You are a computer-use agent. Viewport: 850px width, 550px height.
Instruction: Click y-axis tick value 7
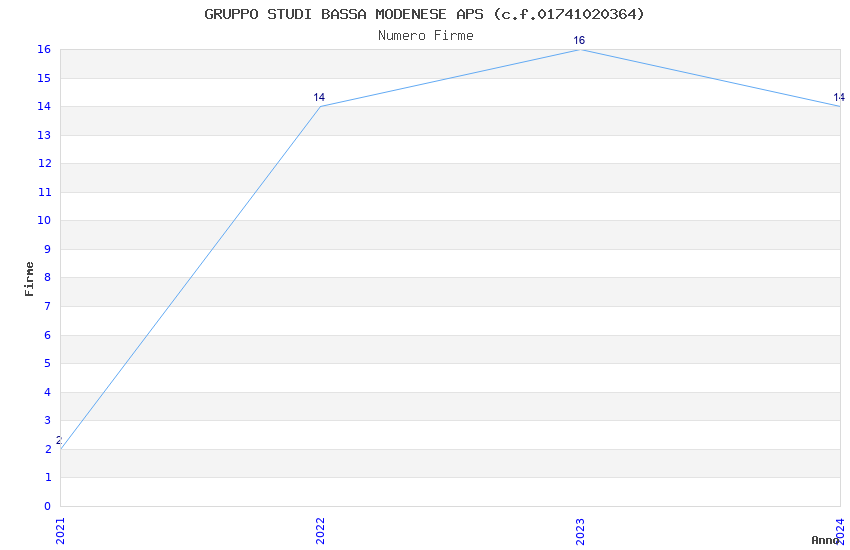[48, 306]
